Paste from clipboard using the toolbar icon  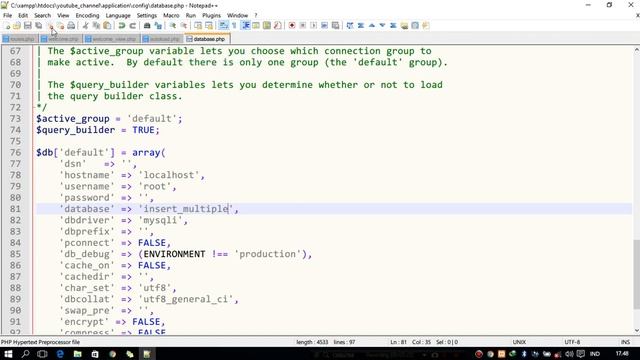click(107, 26)
